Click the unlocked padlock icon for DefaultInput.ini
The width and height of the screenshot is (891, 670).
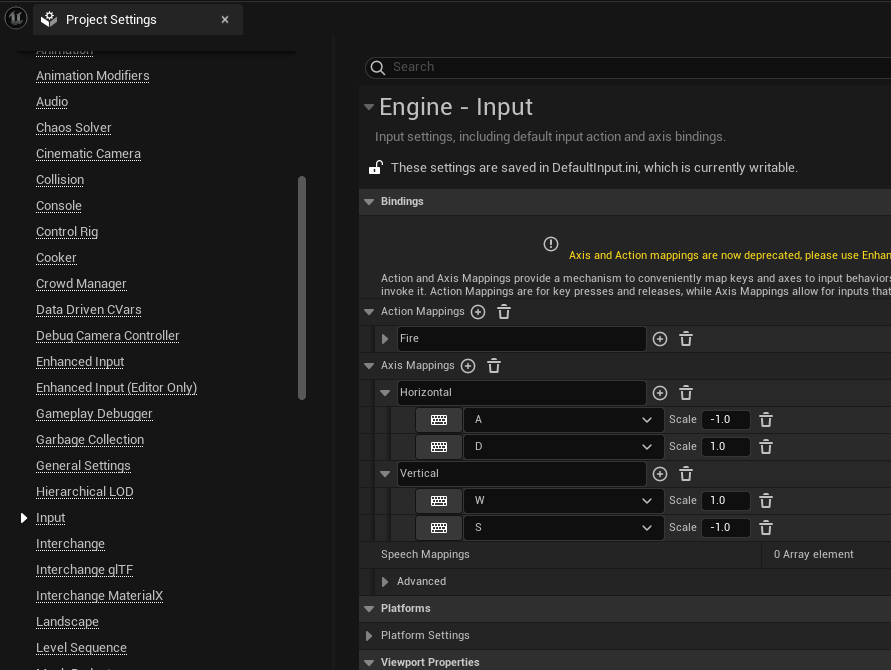click(x=376, y=167)
